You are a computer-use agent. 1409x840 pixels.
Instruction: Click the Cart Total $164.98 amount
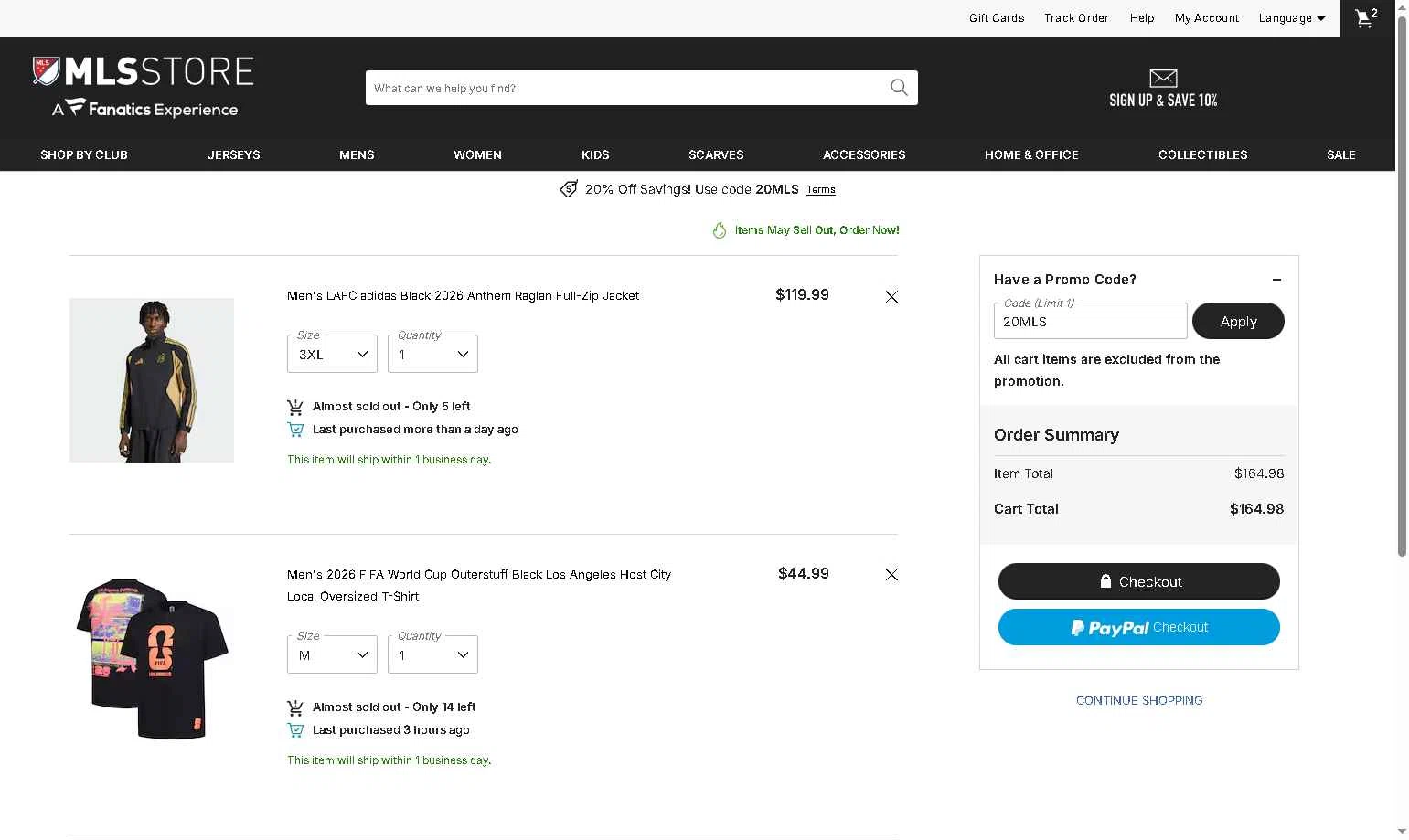click(1256, 509)
